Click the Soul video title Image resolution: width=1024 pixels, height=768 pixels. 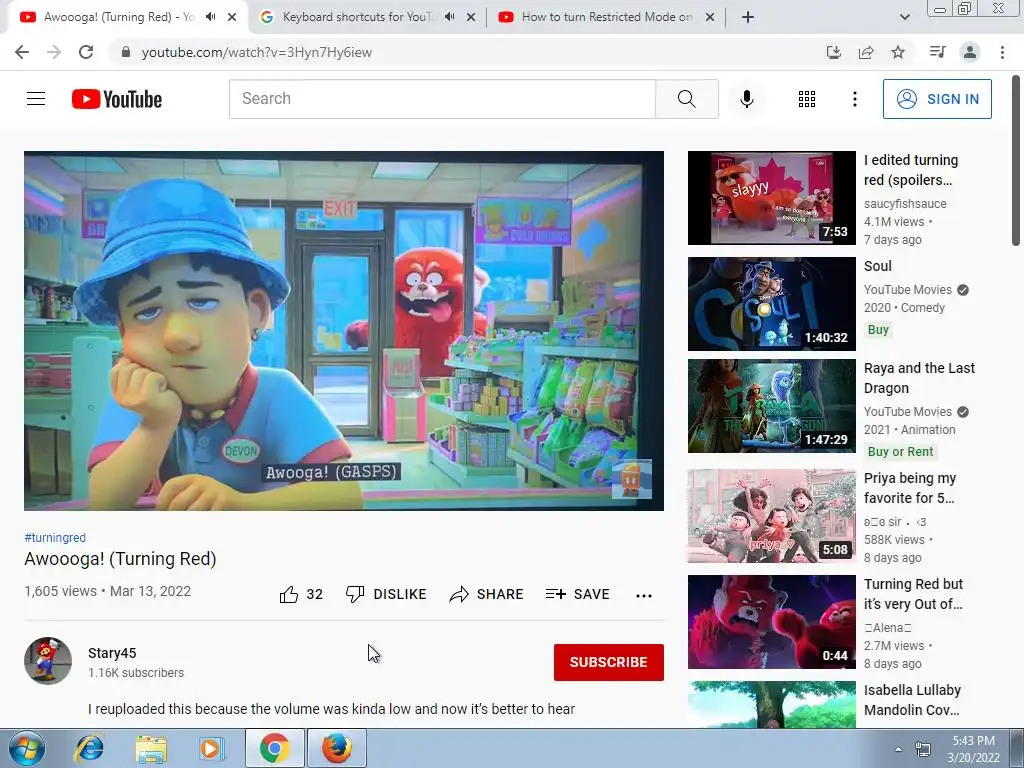tap(878, 266)
